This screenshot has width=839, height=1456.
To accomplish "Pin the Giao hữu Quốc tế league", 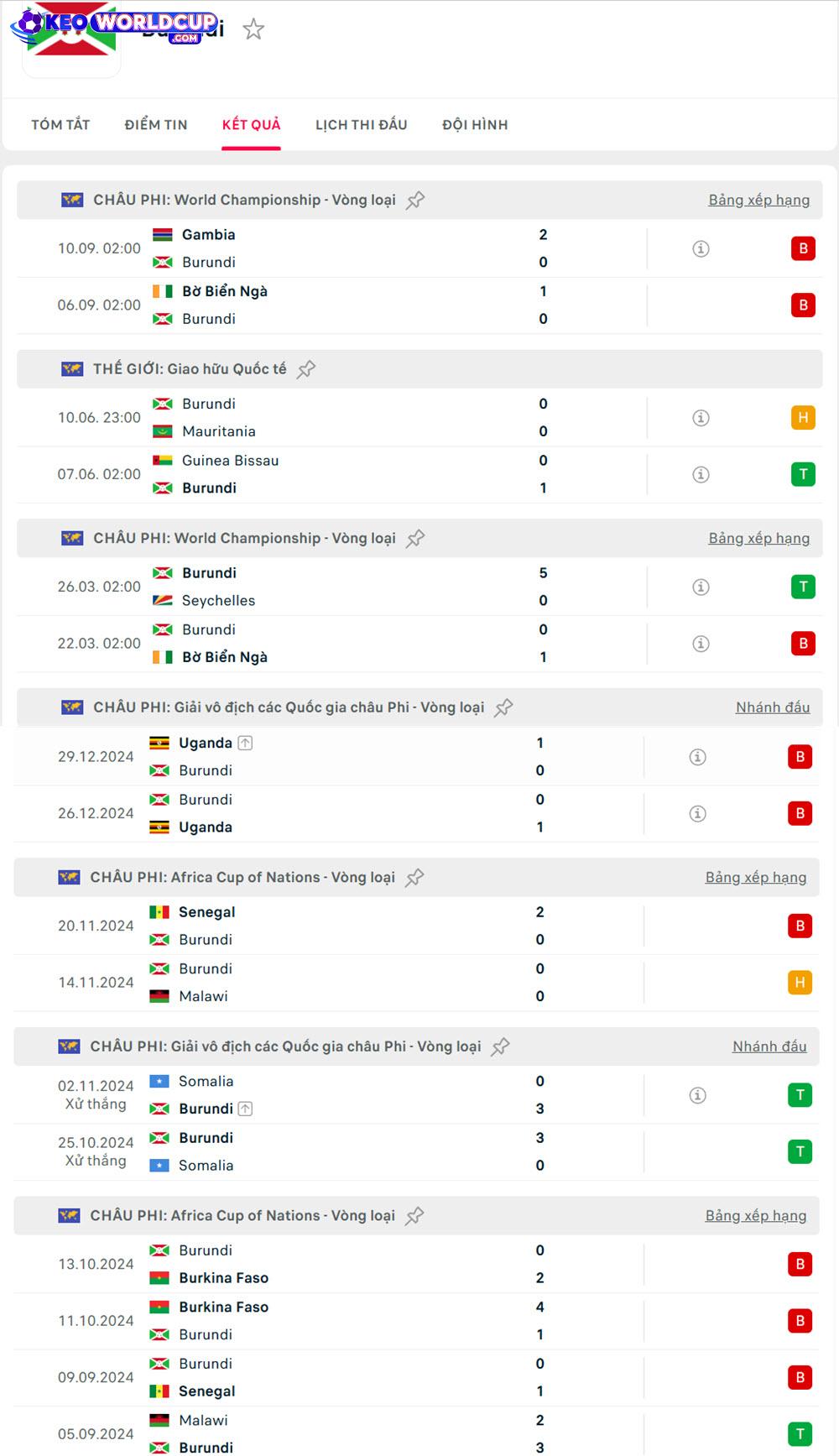I will click(306, 369).
